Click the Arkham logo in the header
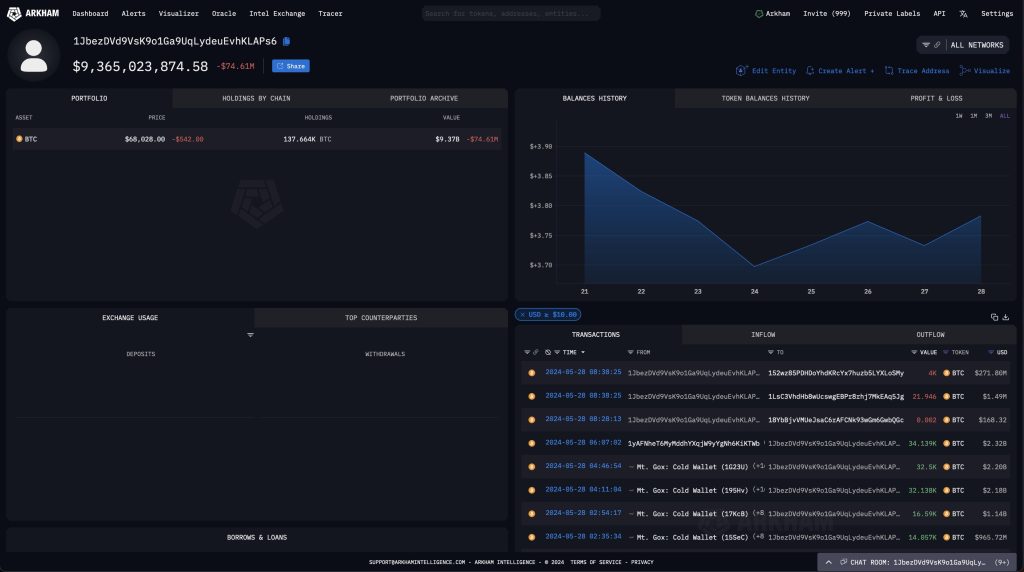1024x572 pixels. pyautogui.click(x=30, y=14)
